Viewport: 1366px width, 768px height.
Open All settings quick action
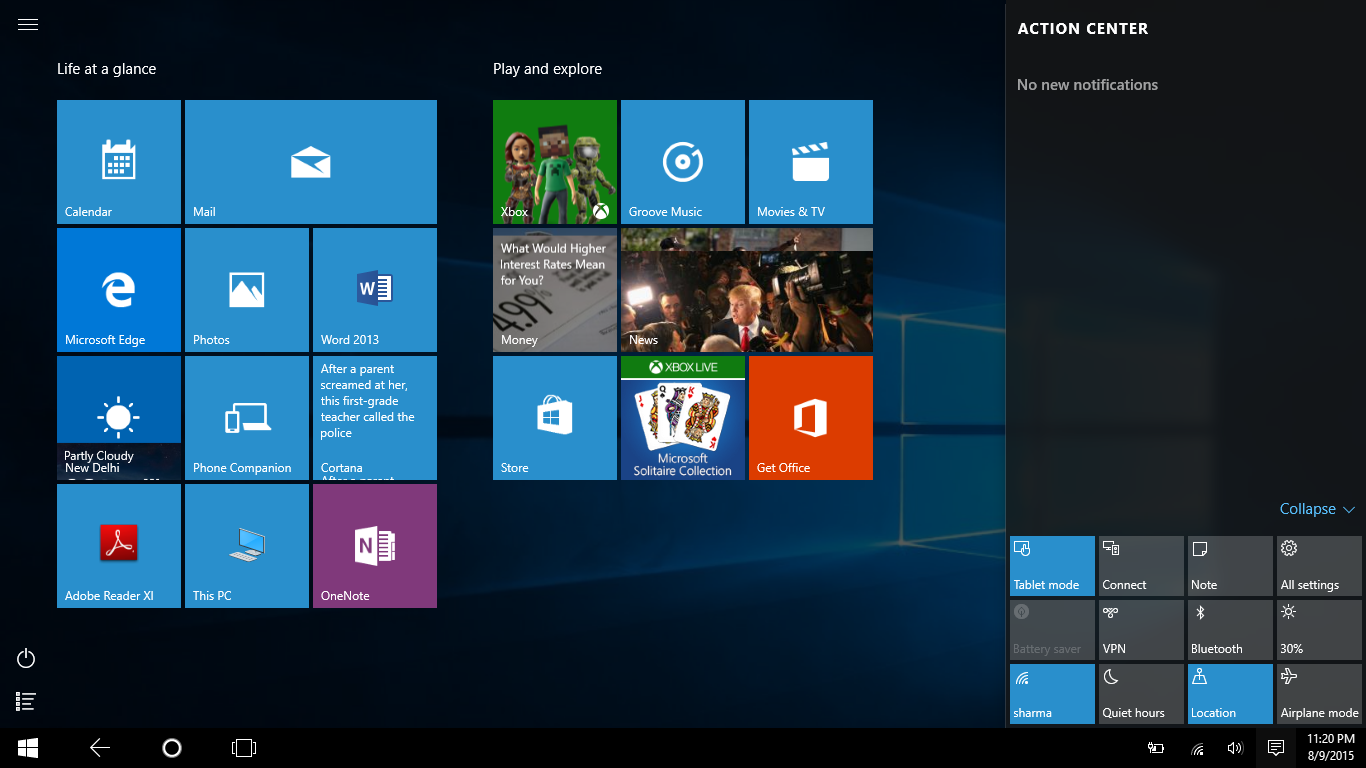click(1319, 566)
